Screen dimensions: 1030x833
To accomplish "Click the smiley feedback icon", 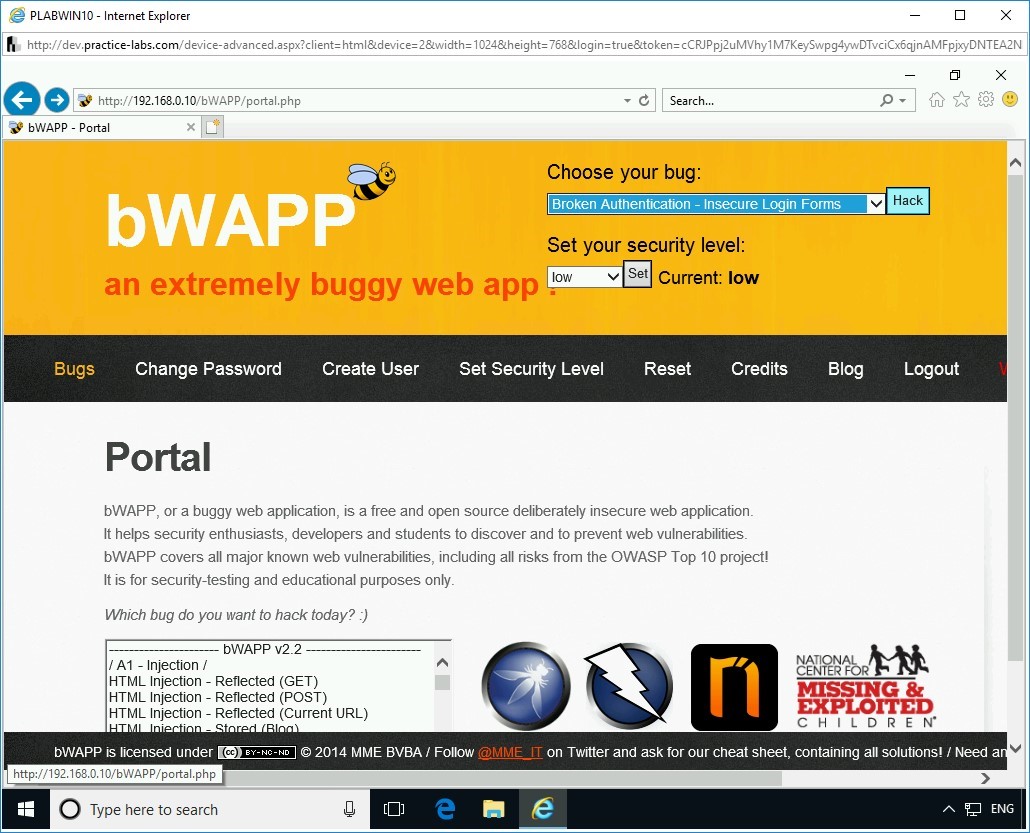I will click(x=1010, y=100).
